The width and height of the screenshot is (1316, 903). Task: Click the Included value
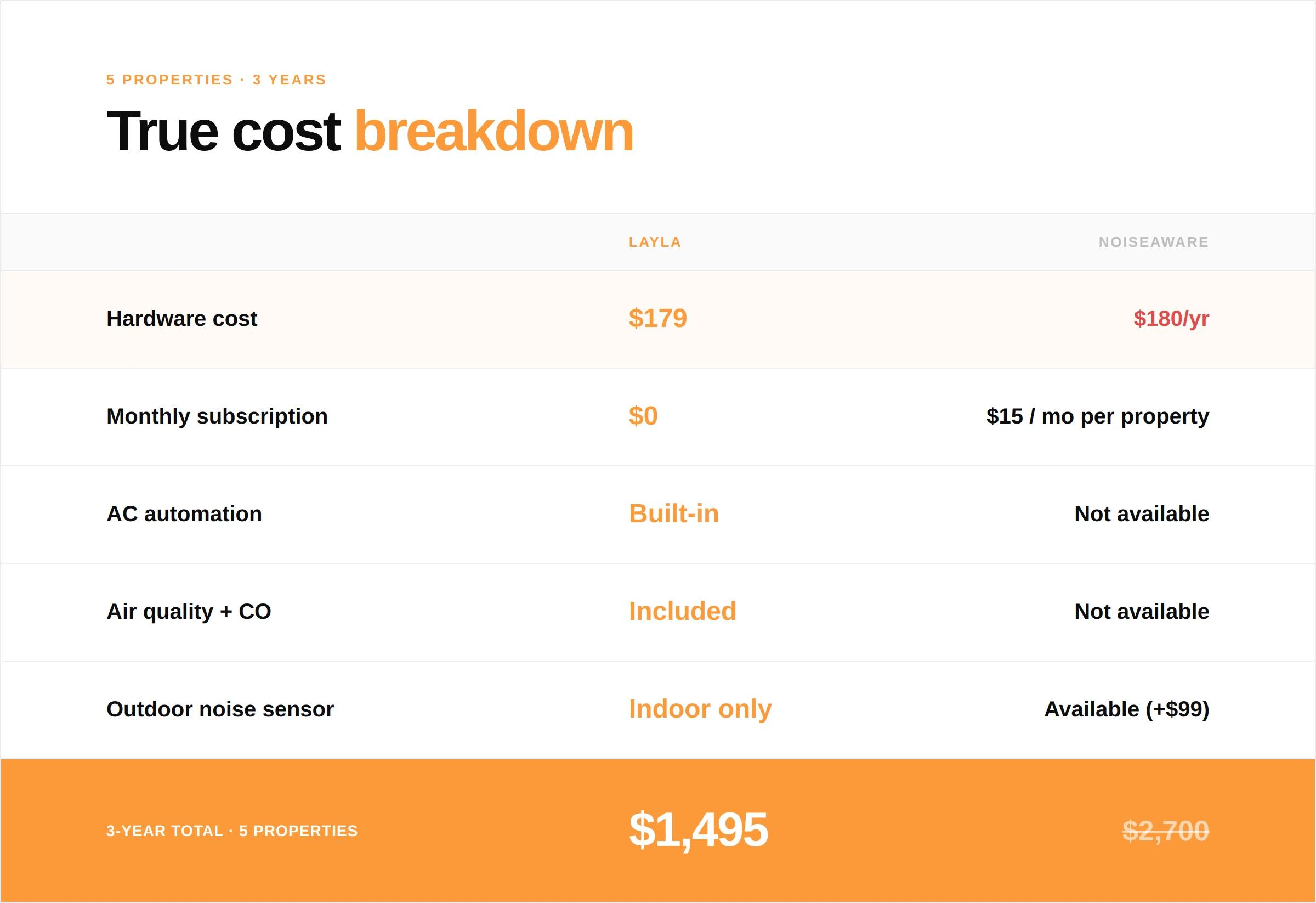[682, 612]
